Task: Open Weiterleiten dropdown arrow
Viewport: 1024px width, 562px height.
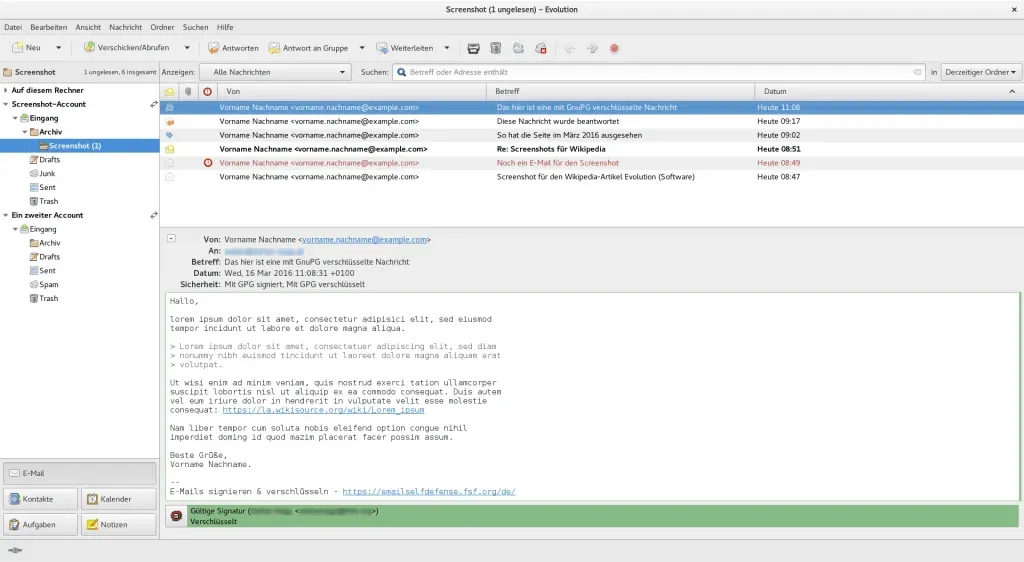Action: tap(447, 48)
